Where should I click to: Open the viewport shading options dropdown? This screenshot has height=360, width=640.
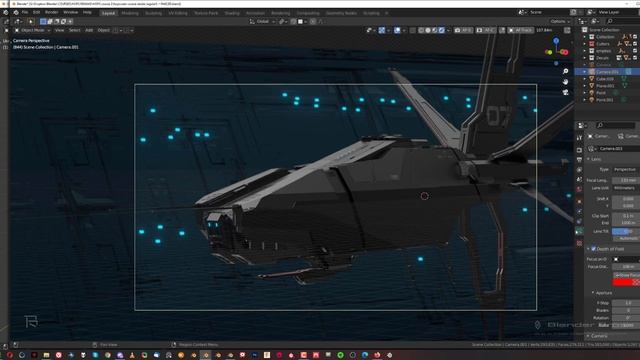pos(448,30)
